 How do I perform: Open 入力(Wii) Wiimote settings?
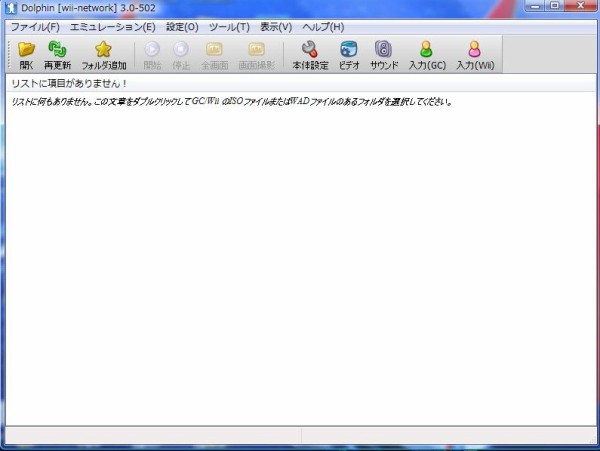[475, 55]
